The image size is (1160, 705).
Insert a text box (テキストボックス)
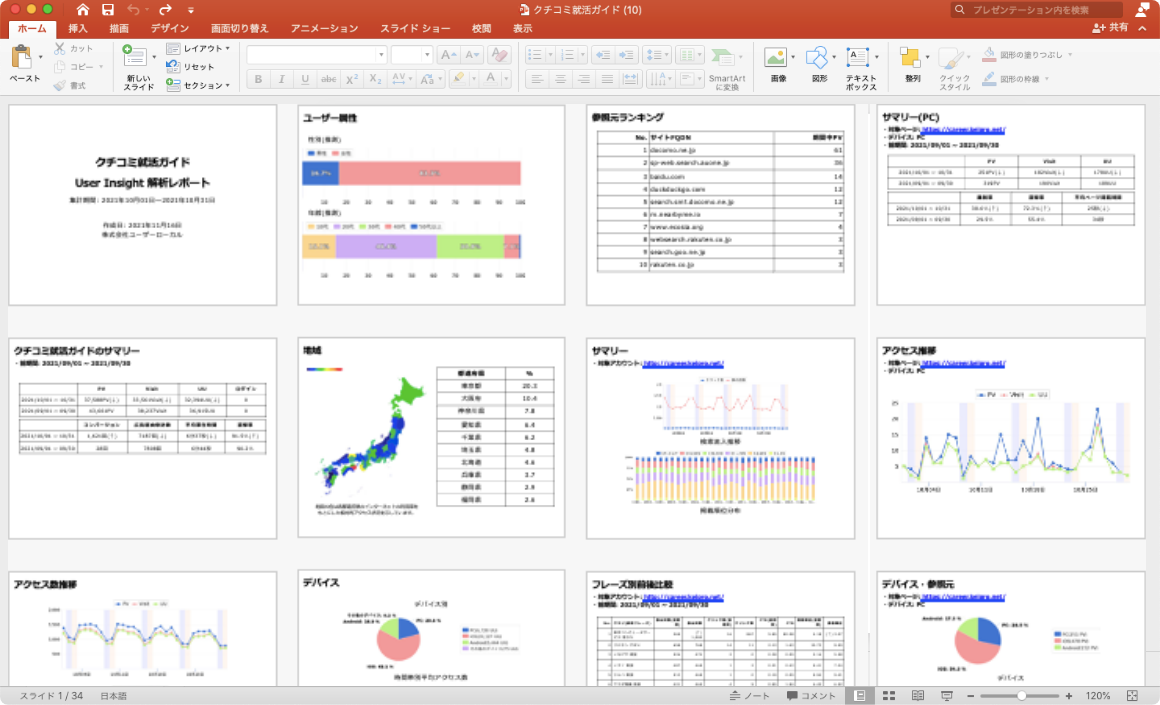(859, 58)
